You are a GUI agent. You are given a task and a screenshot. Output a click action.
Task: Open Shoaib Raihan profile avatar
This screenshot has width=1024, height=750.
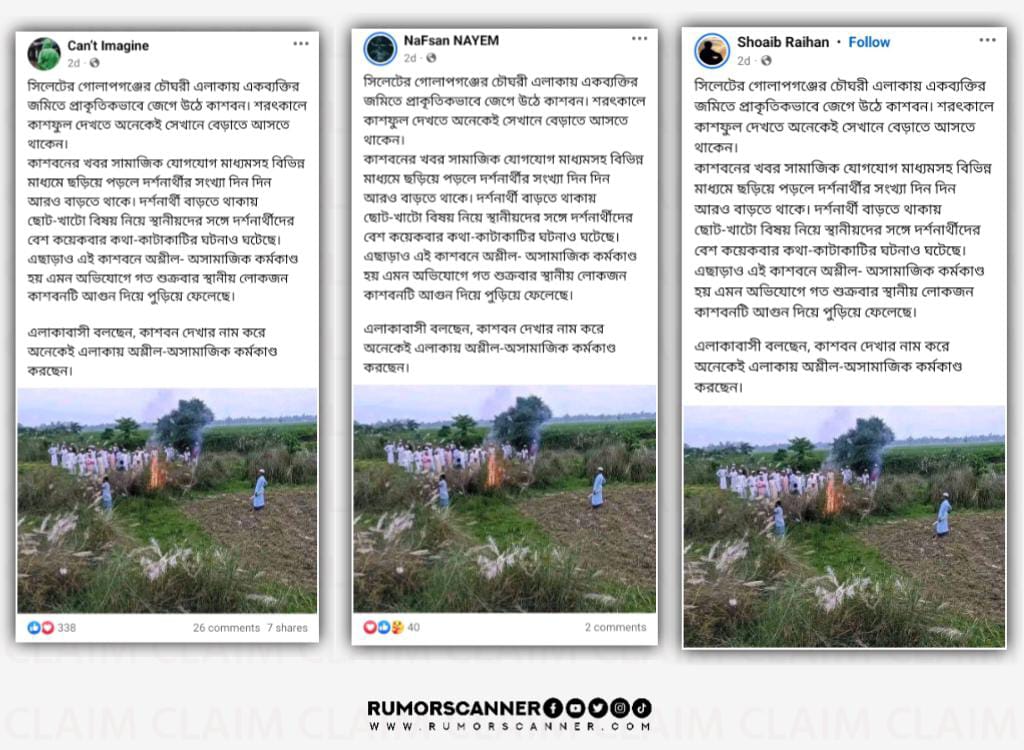click(x=711, y=51)
